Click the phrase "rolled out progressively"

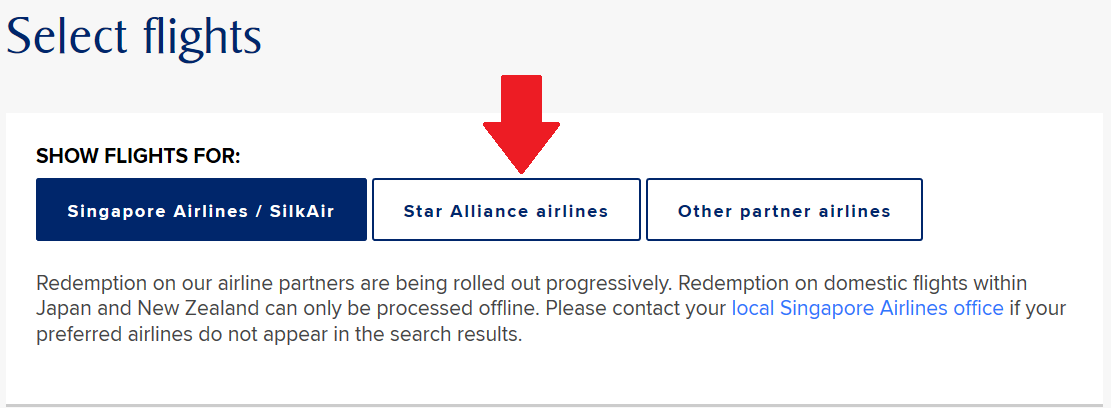pyautogui.click(x=554, y=283)
